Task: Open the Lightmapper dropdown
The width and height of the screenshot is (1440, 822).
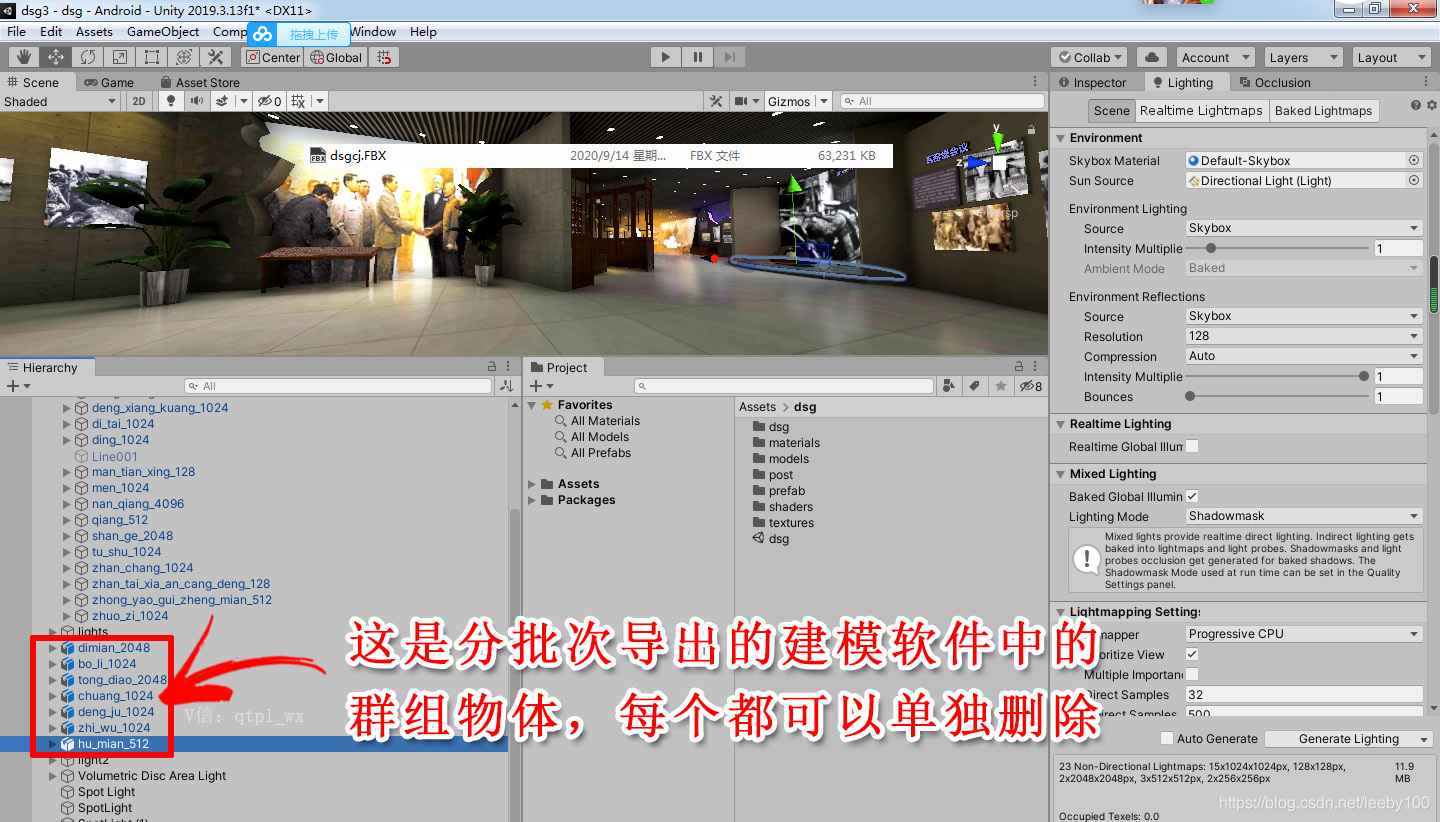Action: tap(1303, 633)
